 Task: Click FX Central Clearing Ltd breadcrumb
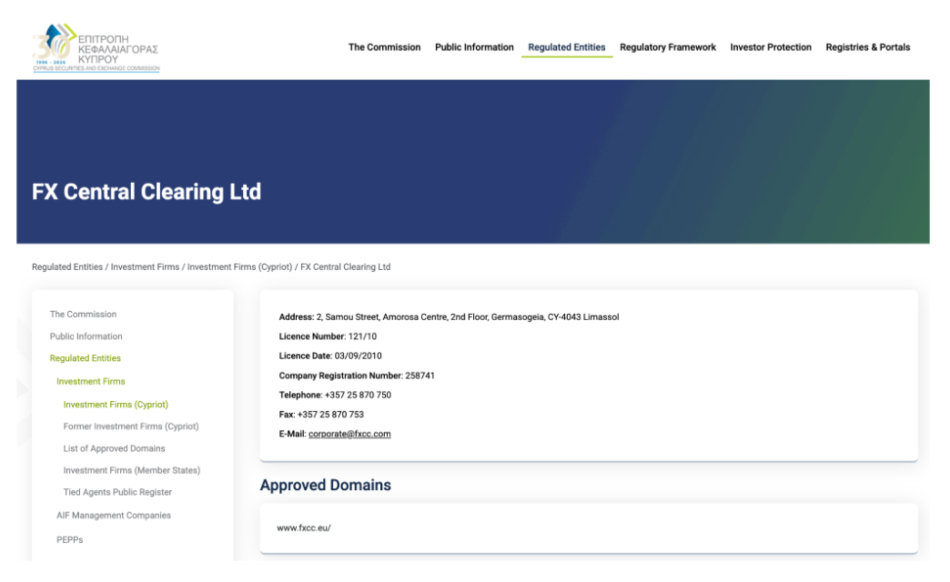[x=345, y=267]
